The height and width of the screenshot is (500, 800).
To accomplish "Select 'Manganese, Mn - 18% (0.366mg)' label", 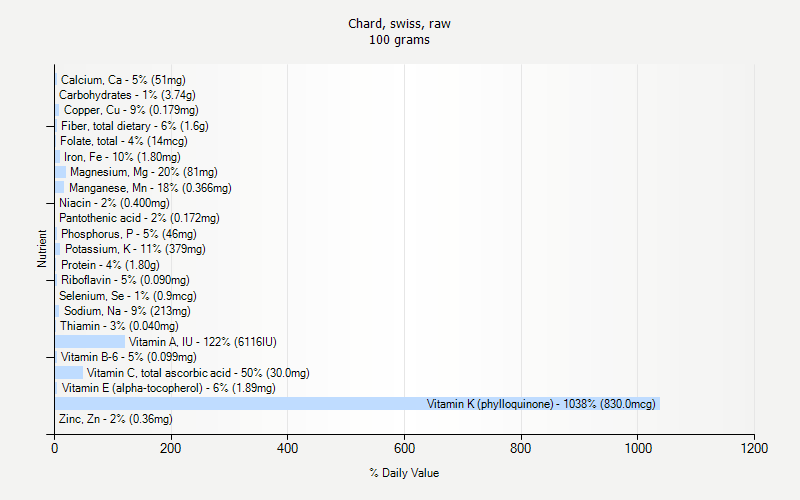I will 150,188.
